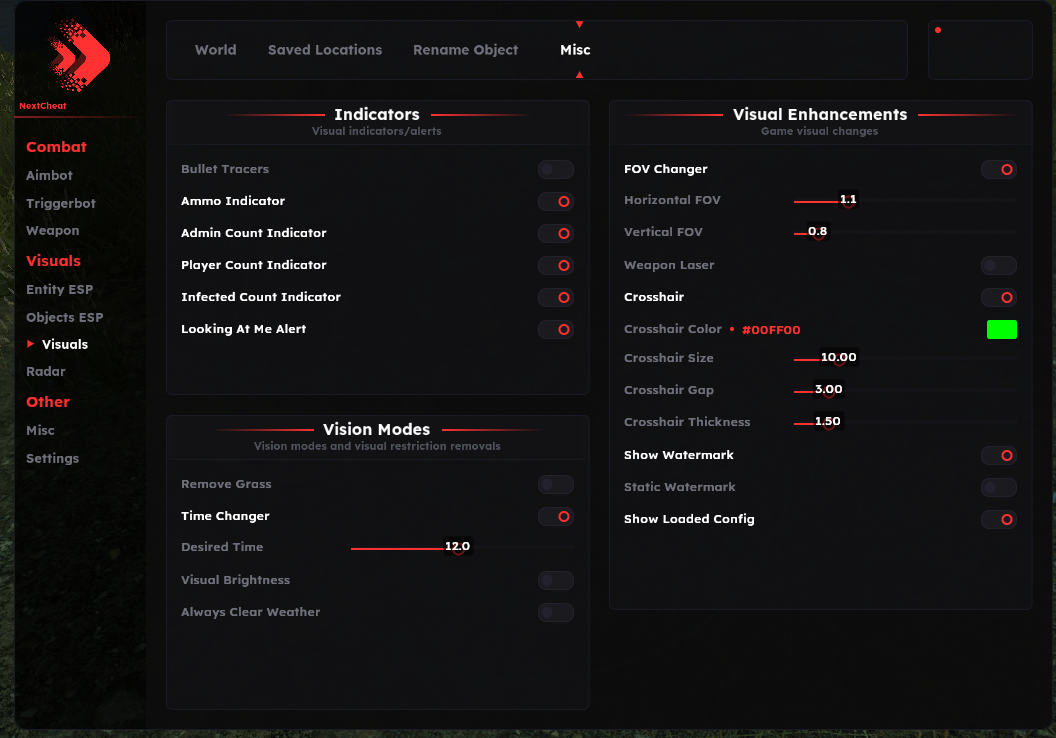Click the red status dot in top-right panel
The width and height of the screenshot is (1056, 738).
click(938, 30)
